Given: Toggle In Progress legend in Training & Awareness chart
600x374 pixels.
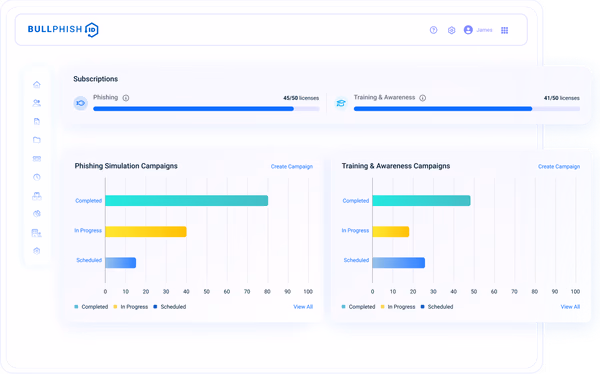Looking at the screenshot, I should (x=398, y=307).
